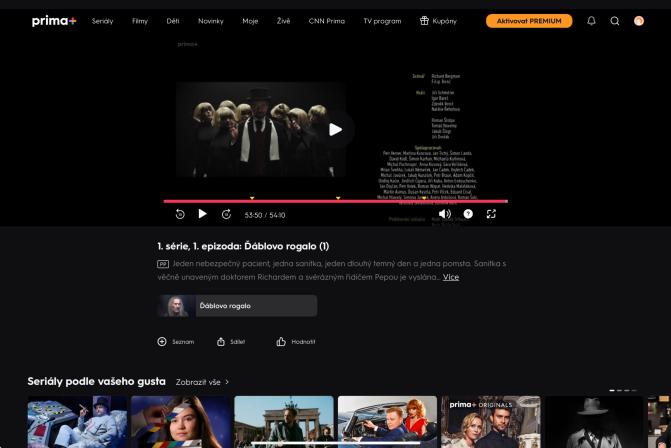The image size is (671, 448).
Task: Jump to the second yellow timeline marker
Action: point(338,198)
